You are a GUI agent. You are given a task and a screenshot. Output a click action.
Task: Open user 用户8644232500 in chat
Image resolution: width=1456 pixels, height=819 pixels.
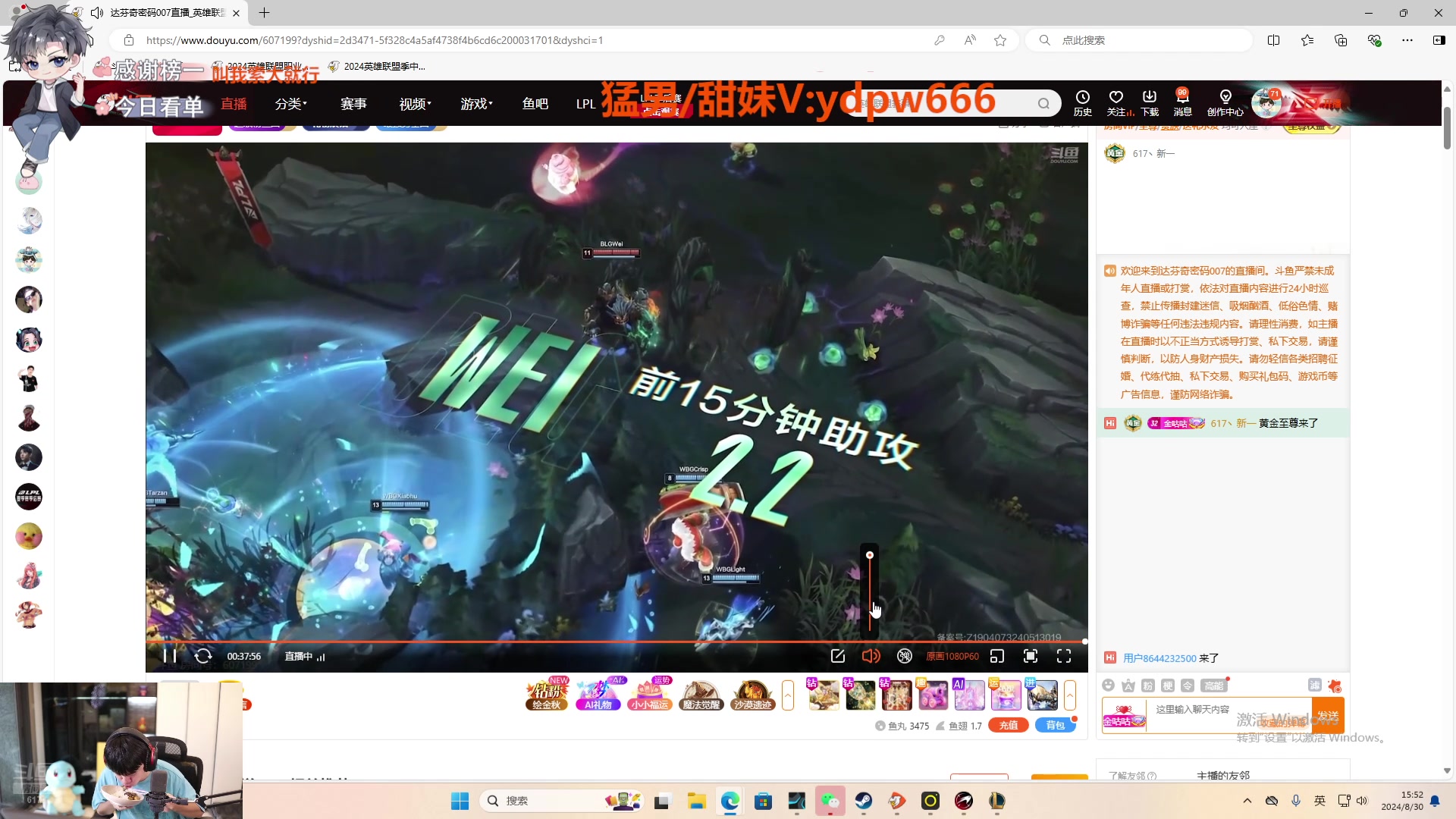pyautogui.click(x=1160, y=658)
